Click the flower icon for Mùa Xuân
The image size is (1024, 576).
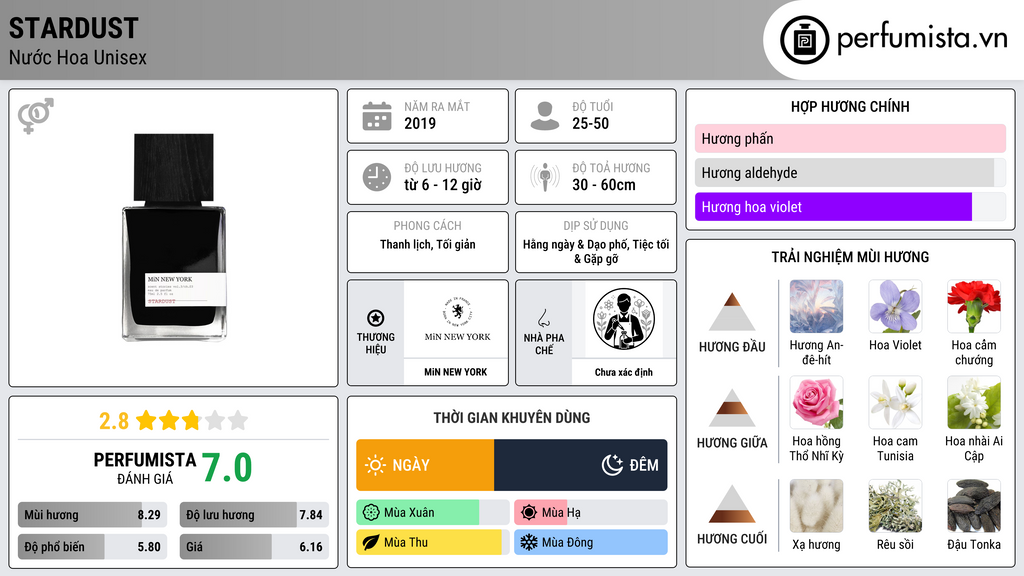[371, 513]
